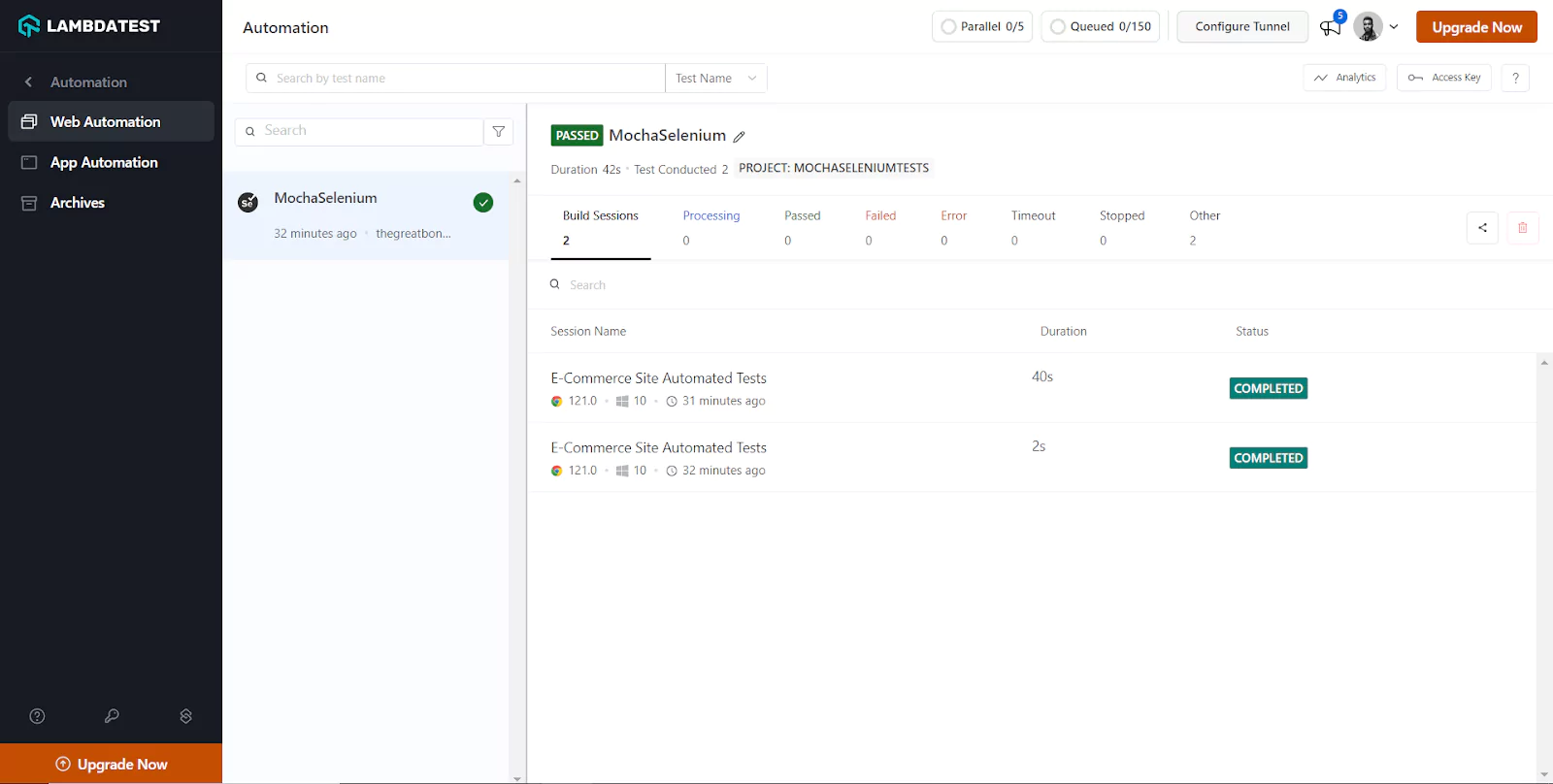The height and width of the screenshot is (784, 1553).
Task: Select the Stopped tab
Action: pos(1122,228)
